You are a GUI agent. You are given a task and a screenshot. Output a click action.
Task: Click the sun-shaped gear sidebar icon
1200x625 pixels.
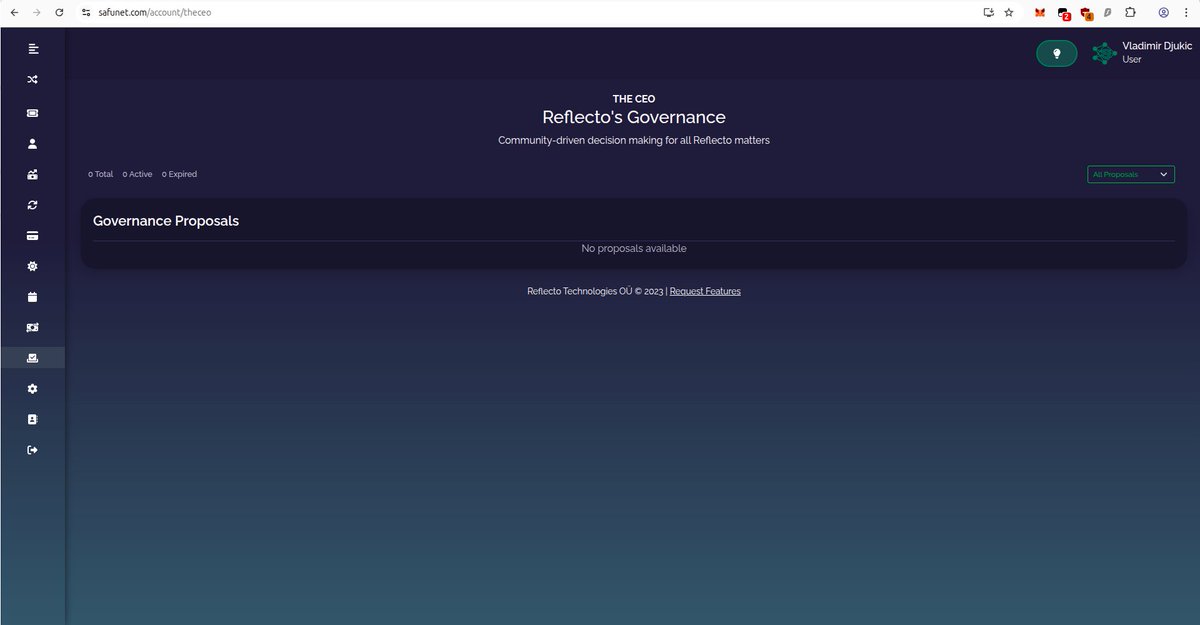click(33, 266)
